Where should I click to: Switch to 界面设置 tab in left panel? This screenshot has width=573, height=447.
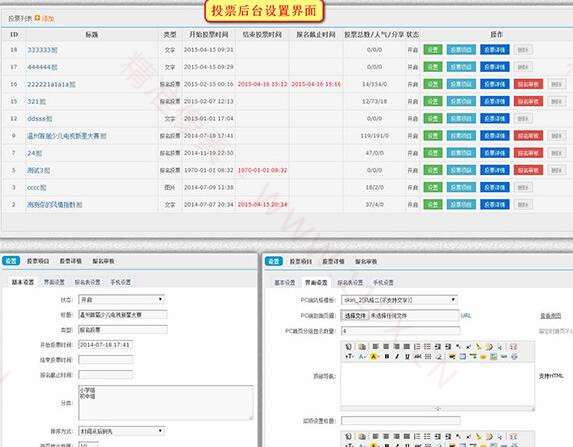(x=54, y=282)
